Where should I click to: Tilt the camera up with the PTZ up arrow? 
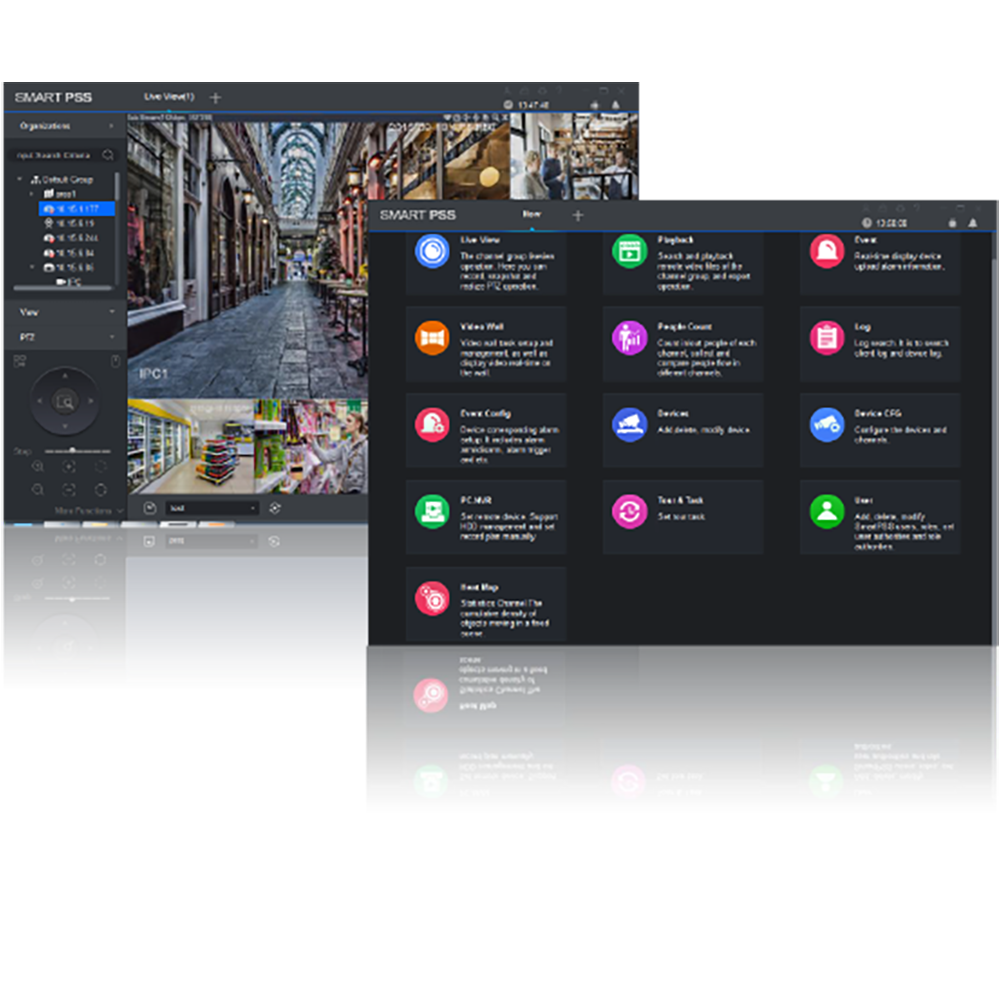pos(64,376)
